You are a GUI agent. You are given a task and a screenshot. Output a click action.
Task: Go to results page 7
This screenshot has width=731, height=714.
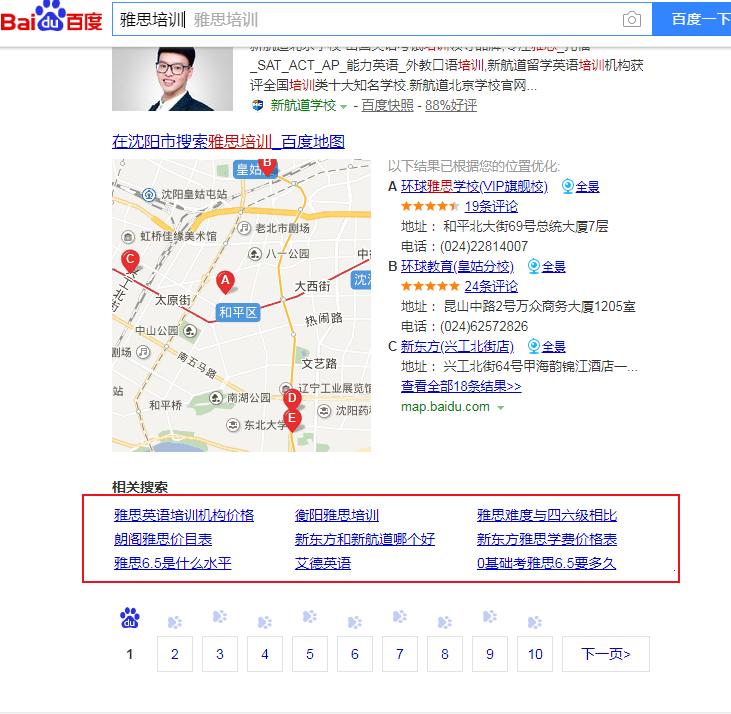point(400,654)
